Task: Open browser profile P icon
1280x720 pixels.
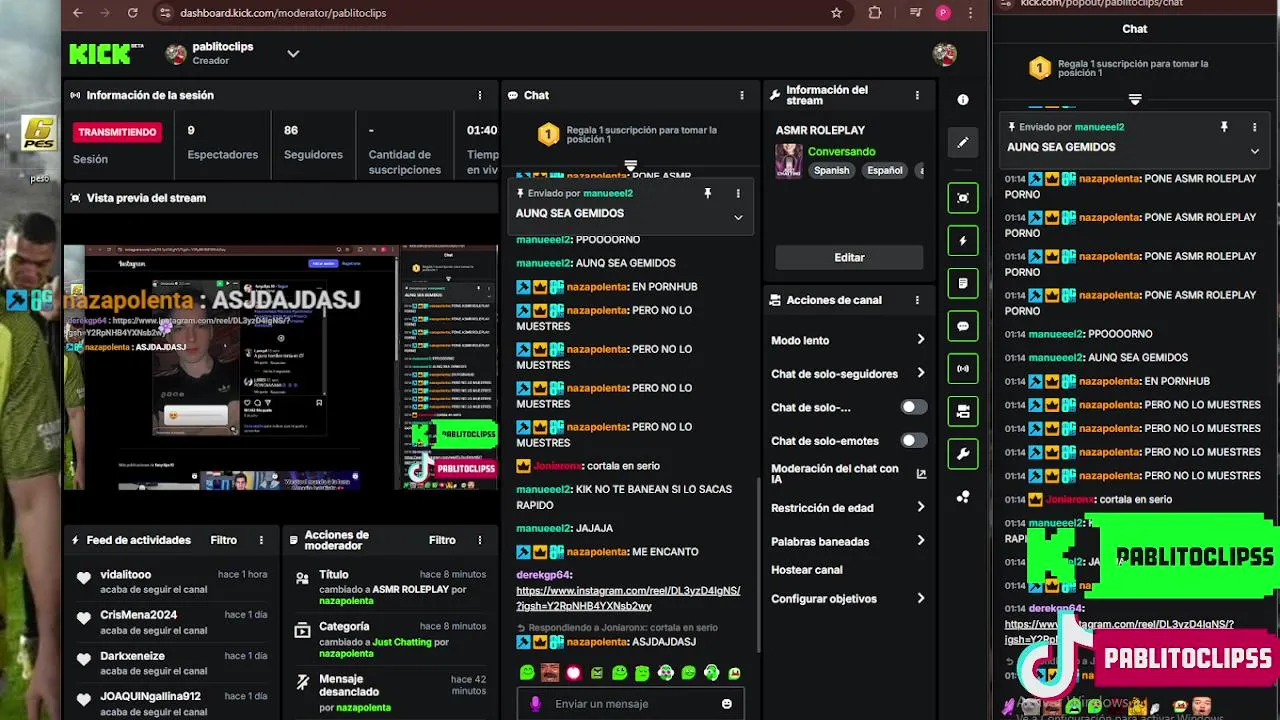Action: tap(942, 13)
